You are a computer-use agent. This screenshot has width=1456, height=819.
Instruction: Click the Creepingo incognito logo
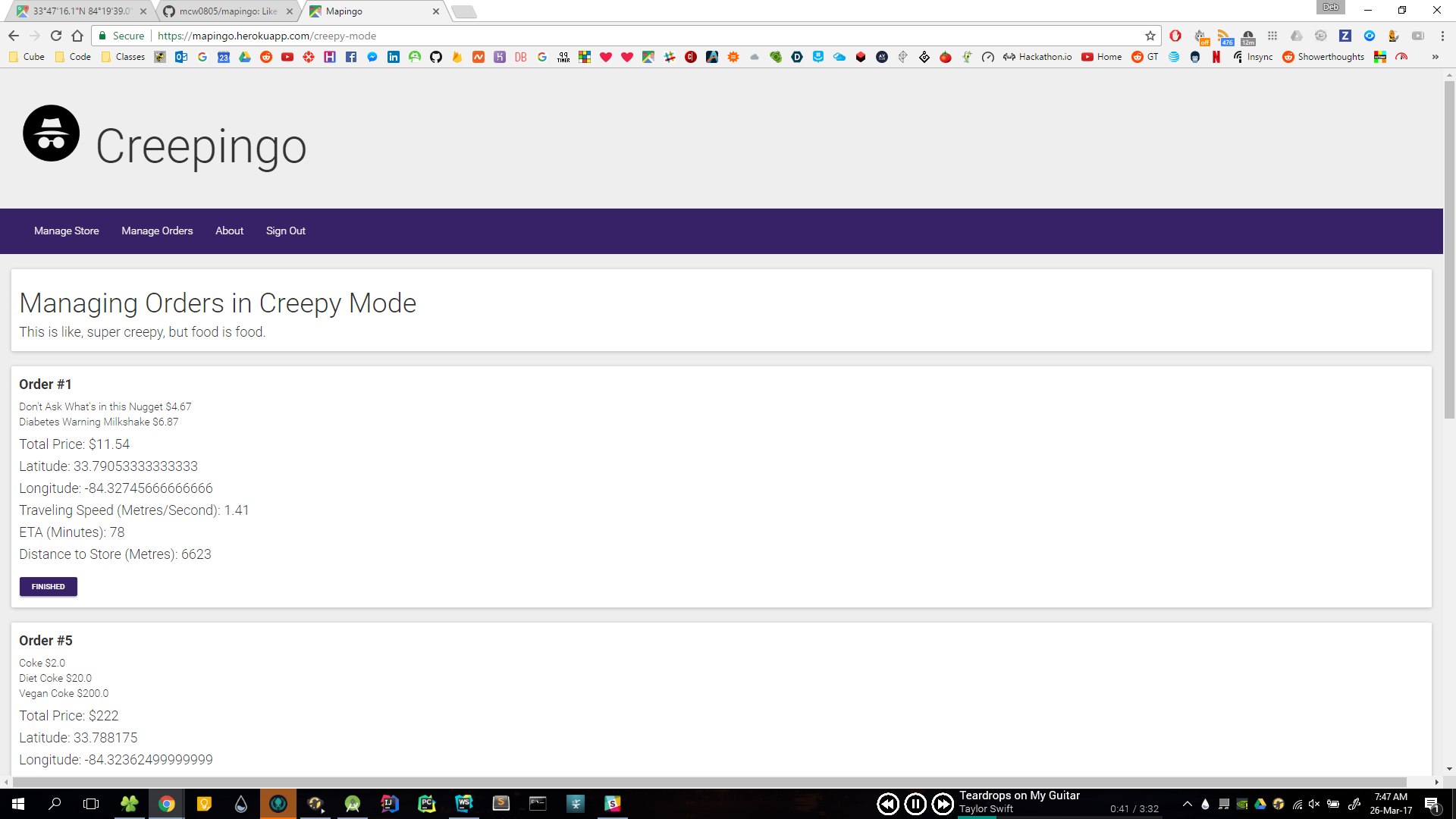pos(51,133)
